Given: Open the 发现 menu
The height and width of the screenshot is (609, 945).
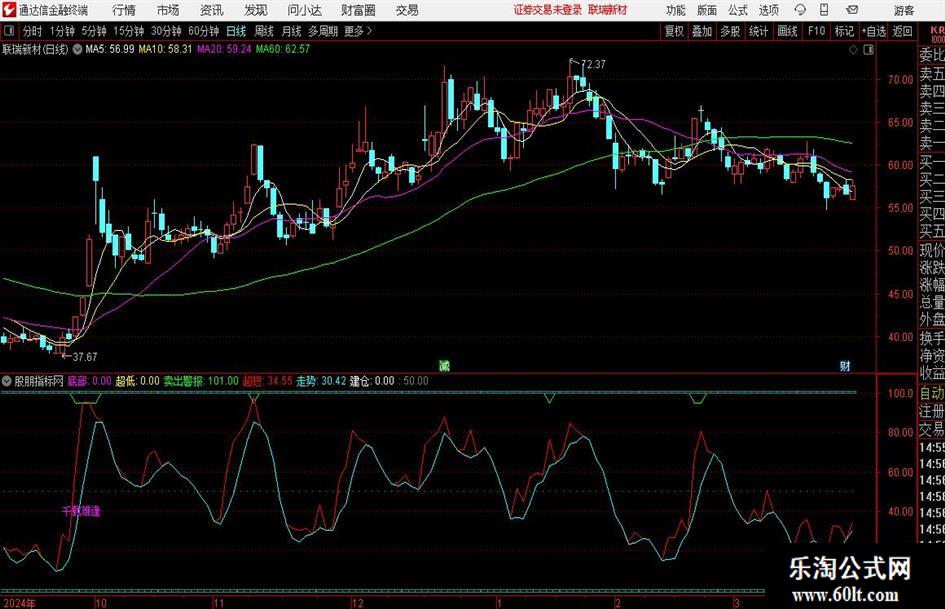Looking at the screenshot, I should [256, 10].
